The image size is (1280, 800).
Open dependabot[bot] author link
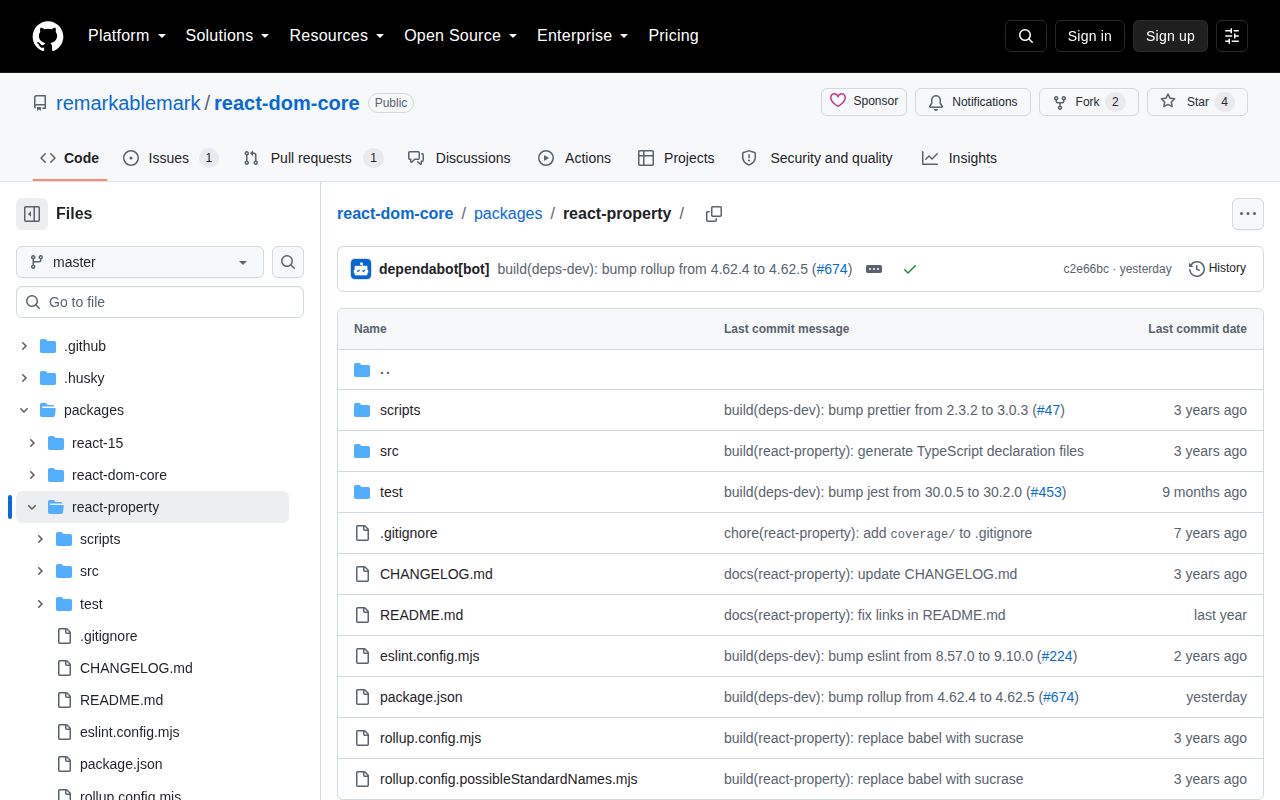tap(434, 269)
